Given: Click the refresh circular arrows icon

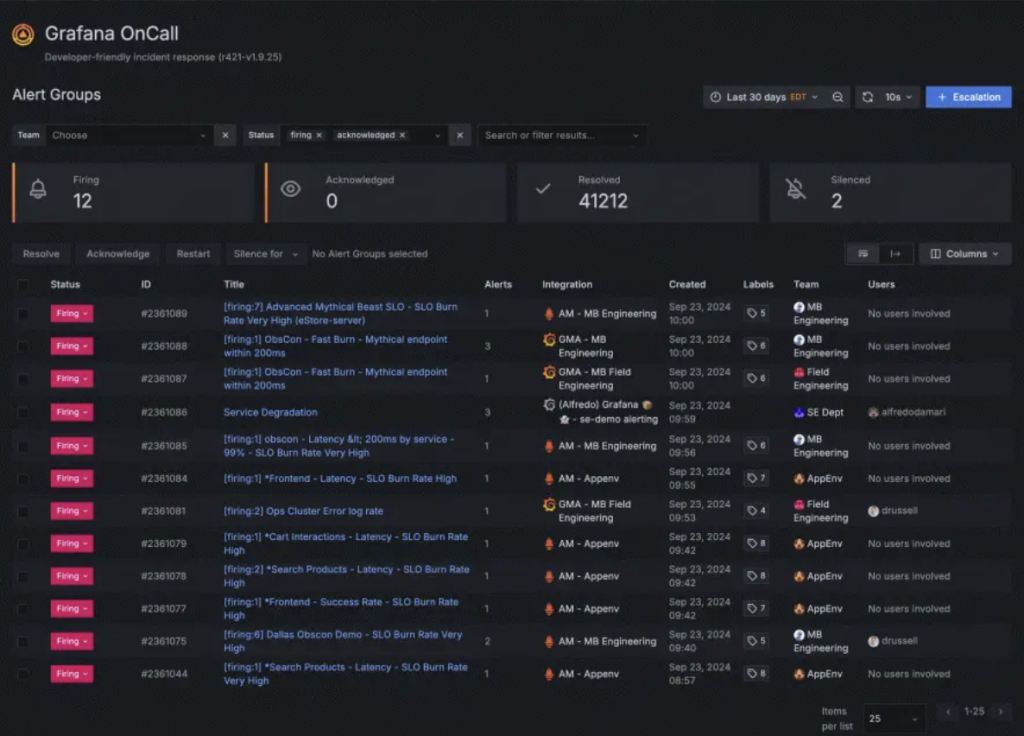Looking at the screenshot, I should (x=867, y=97).
